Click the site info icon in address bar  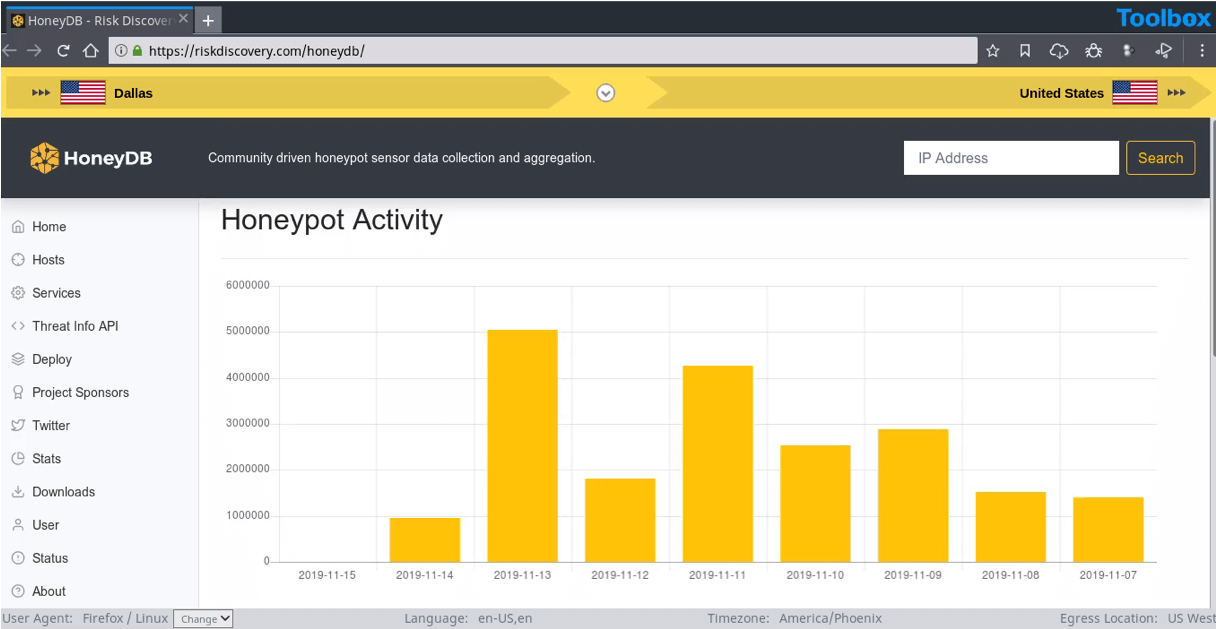[120, 50]
